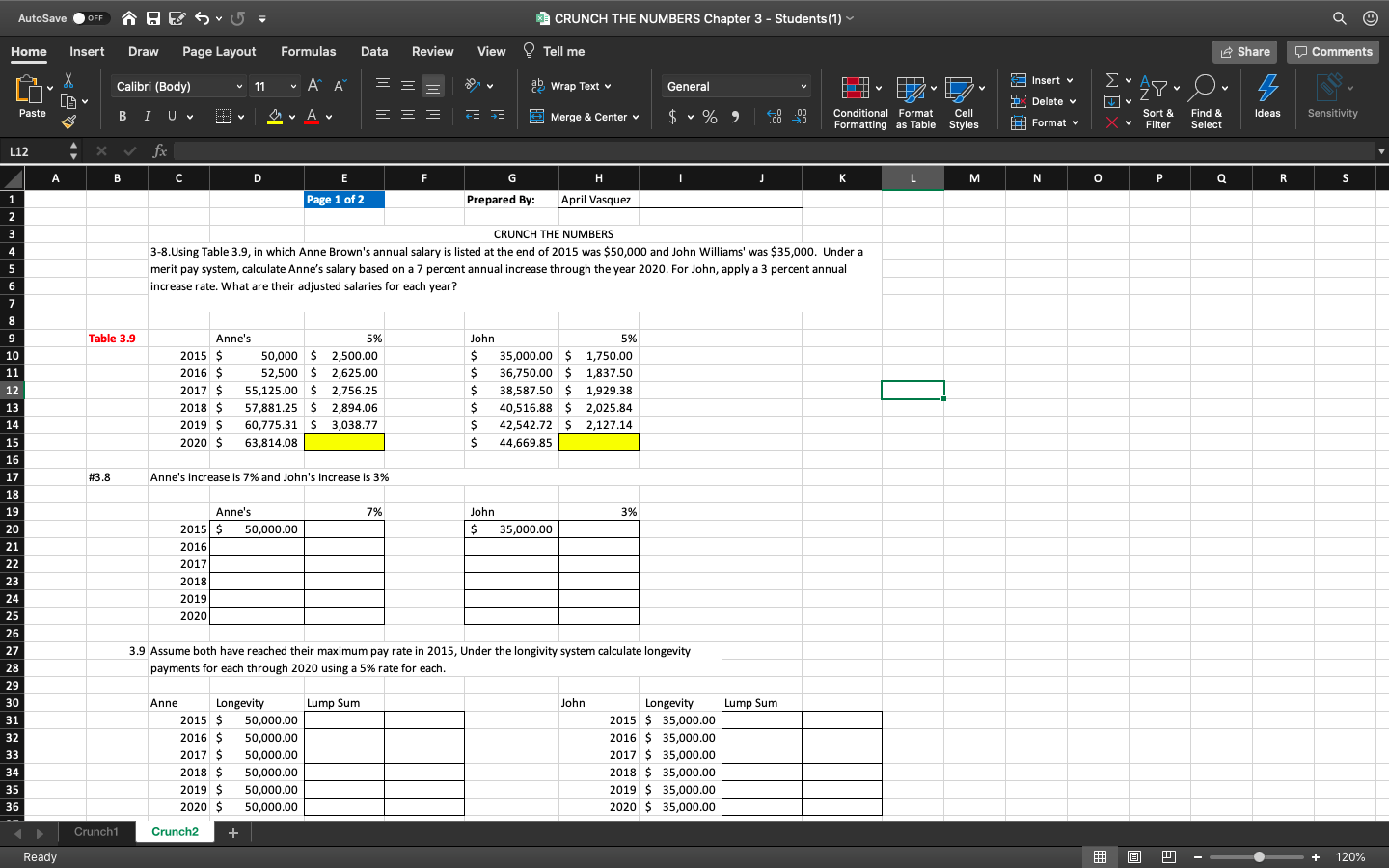Viewport: 1389px width, 868px height.
Task: Switch to the Formulas ribbon tab
Action: pyautogui.click(x=309, y=51)
